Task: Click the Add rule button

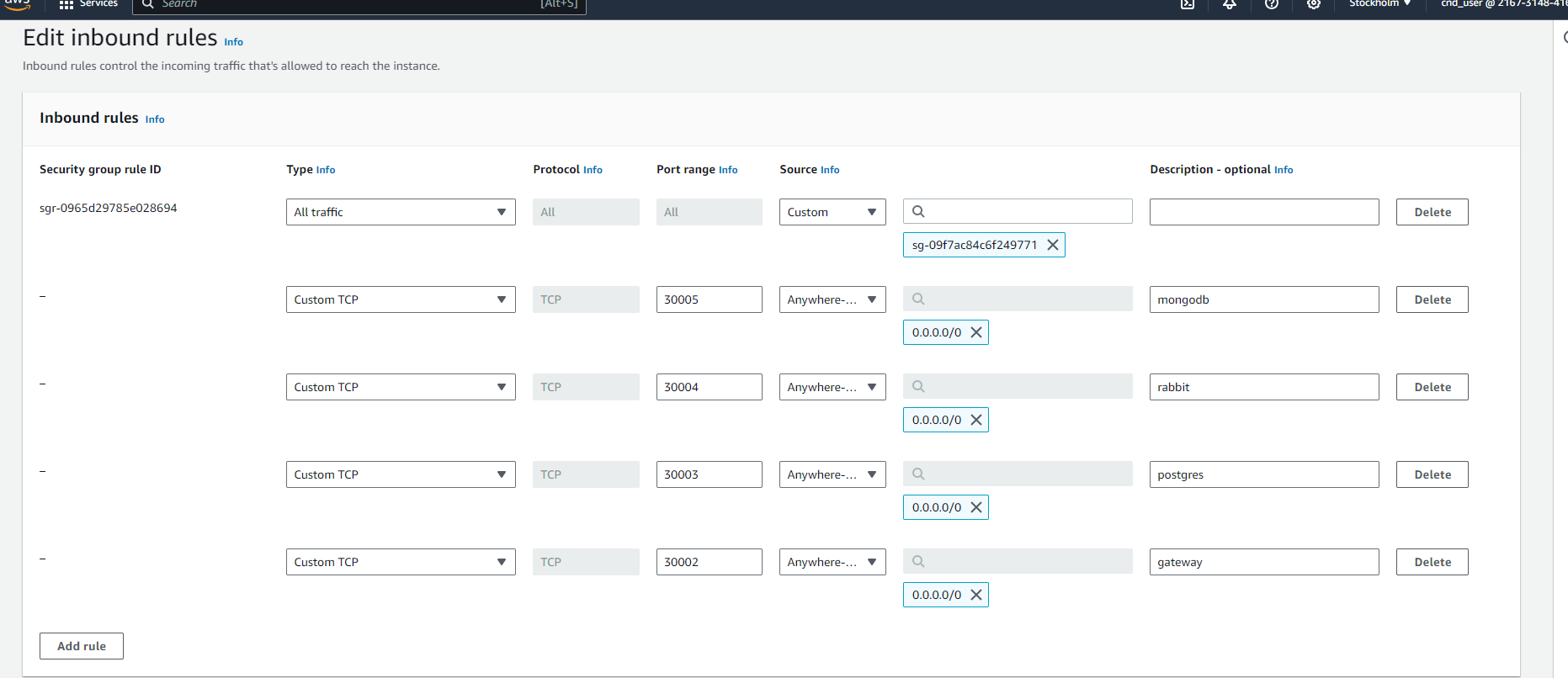Action: (82, 646)
